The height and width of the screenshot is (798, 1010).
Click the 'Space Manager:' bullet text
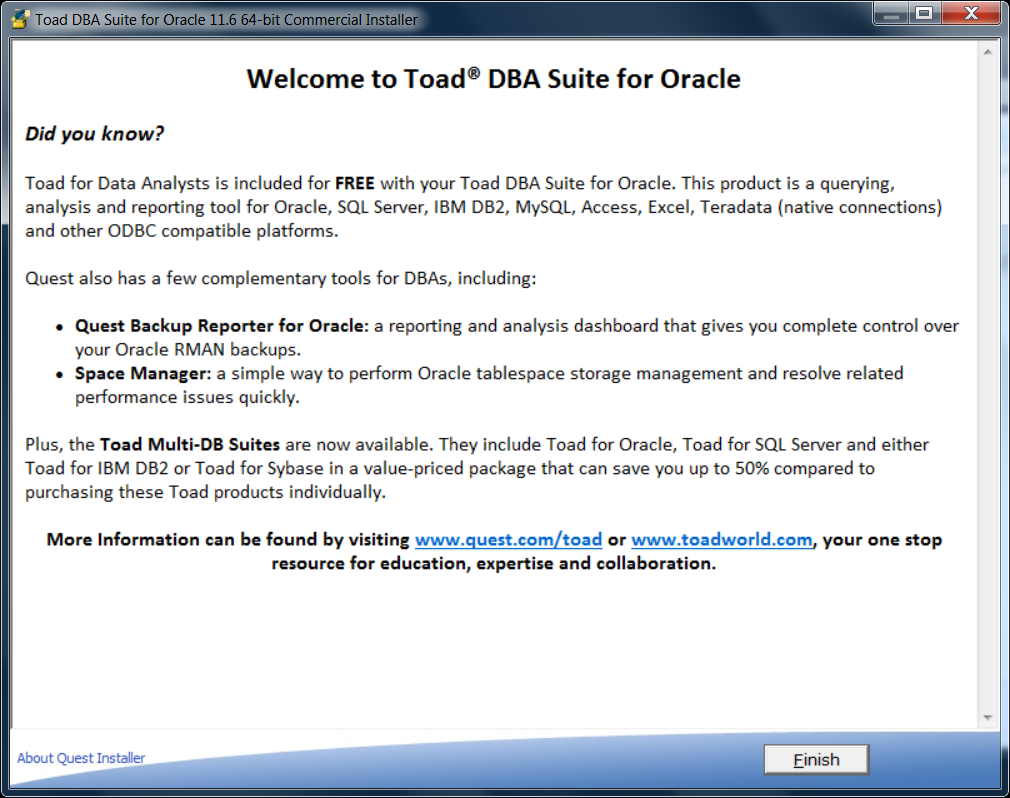pos(143,374)
